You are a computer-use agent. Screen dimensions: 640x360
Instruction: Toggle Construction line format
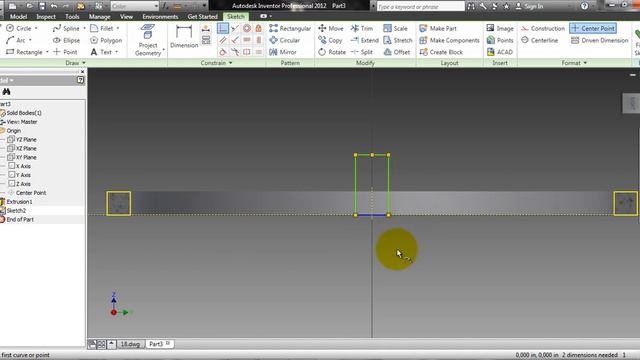pos(543,28)
